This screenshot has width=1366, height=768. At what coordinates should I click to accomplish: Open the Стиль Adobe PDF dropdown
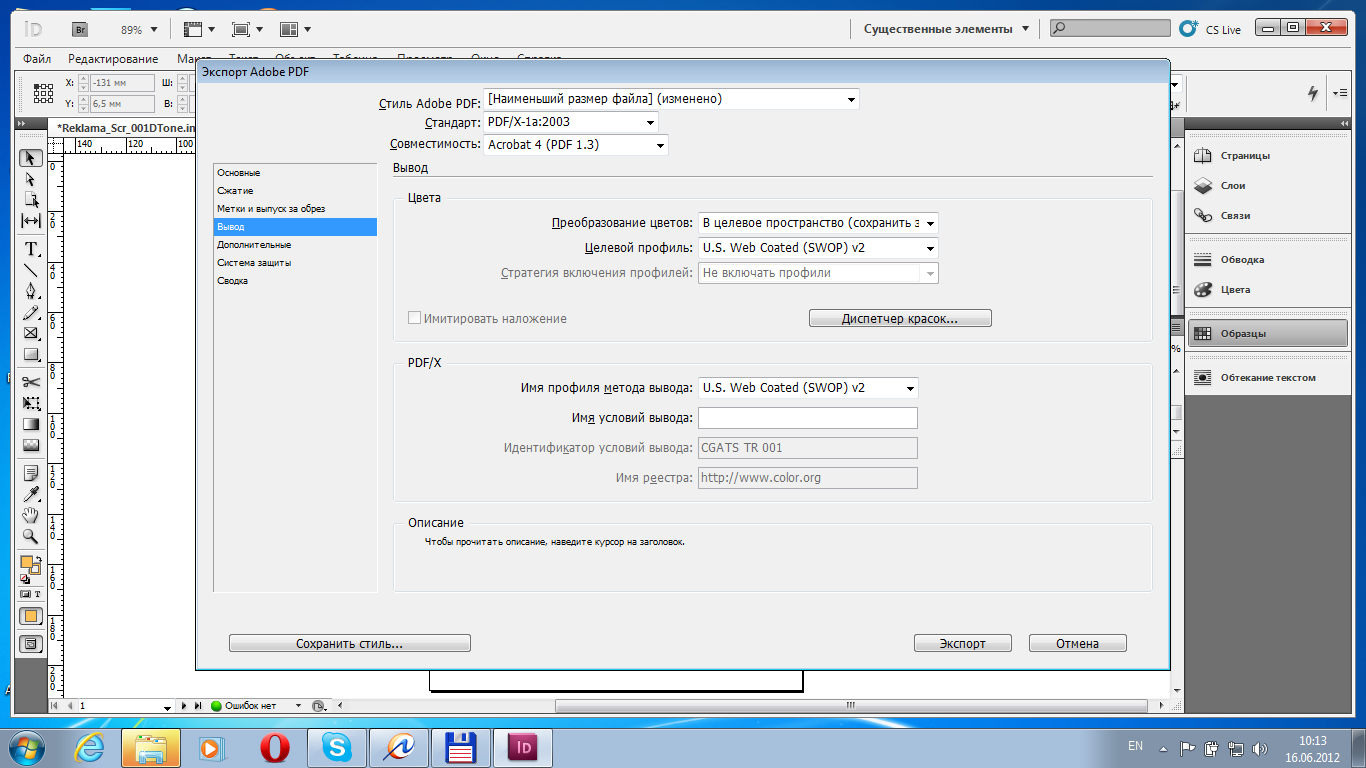[671, 99]
